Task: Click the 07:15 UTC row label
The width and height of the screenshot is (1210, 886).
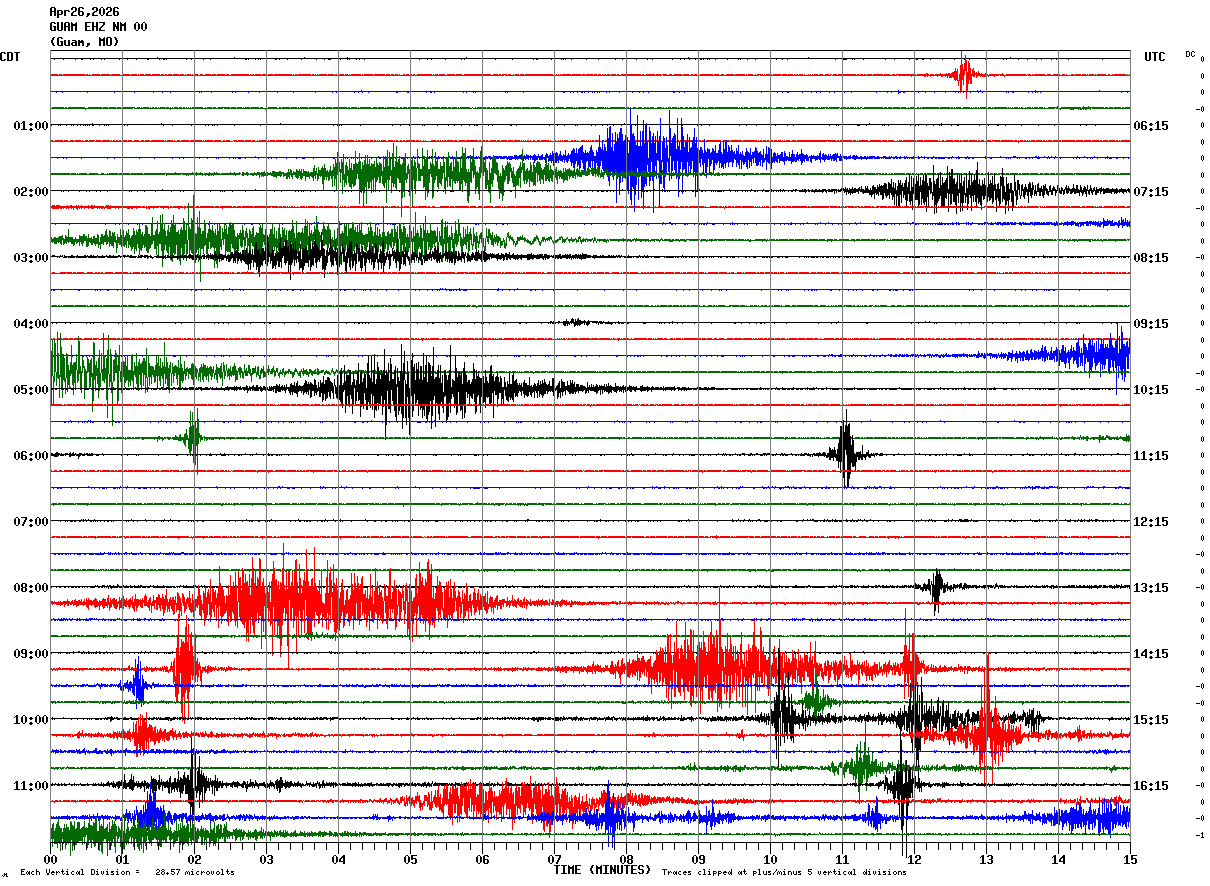Action: 1151,192
